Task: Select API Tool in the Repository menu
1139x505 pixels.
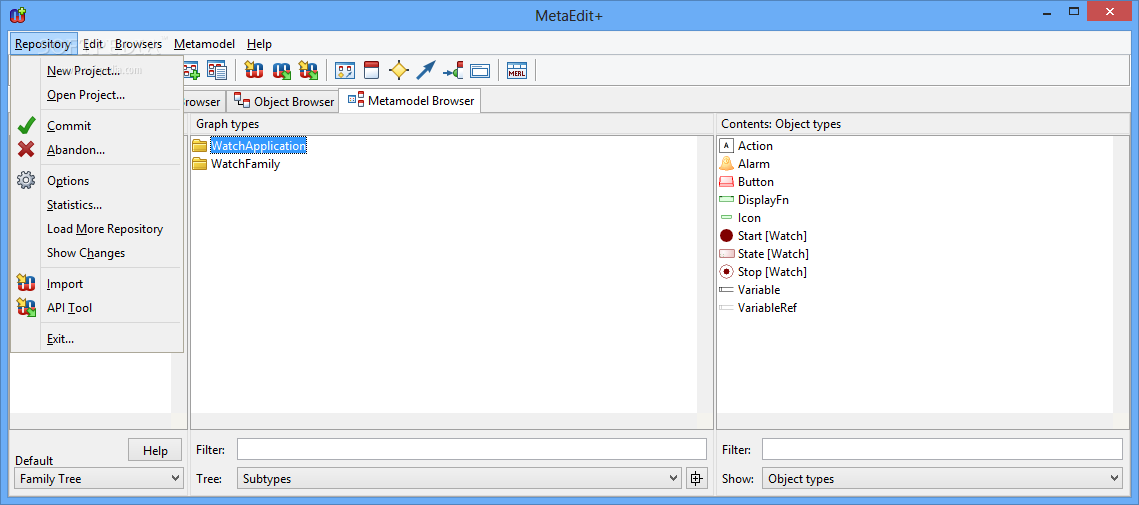Action: click(69, 308)
